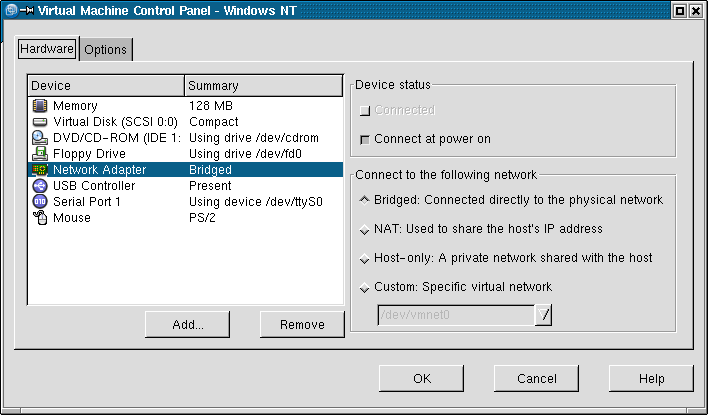Click Using device /dev/ttyS0 summary
The height and width of the screenshot is (415, 708).
pyautogui.click(x=256, y=201)
